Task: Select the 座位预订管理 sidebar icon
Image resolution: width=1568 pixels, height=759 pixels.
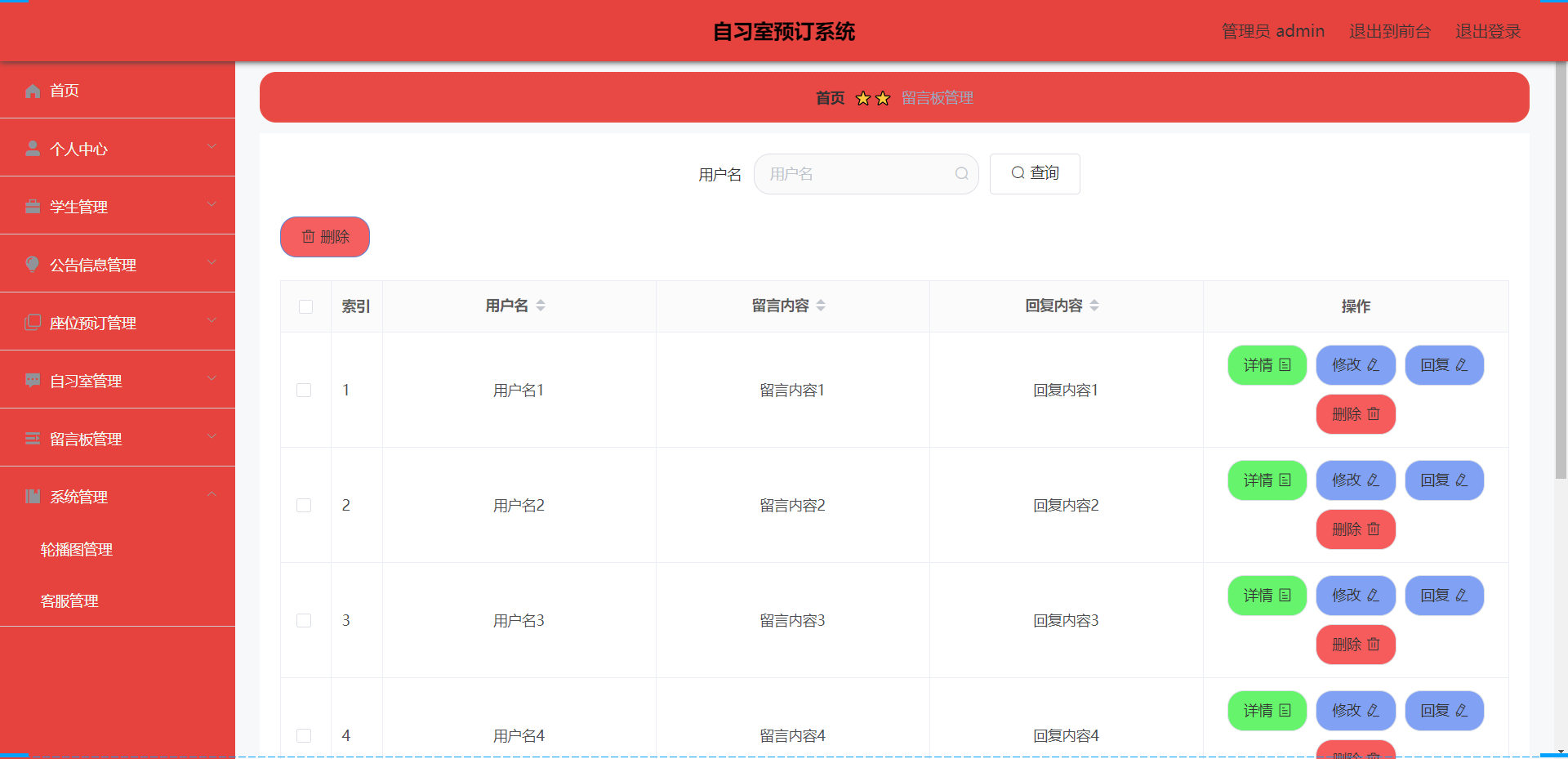Action: [32, 322]
